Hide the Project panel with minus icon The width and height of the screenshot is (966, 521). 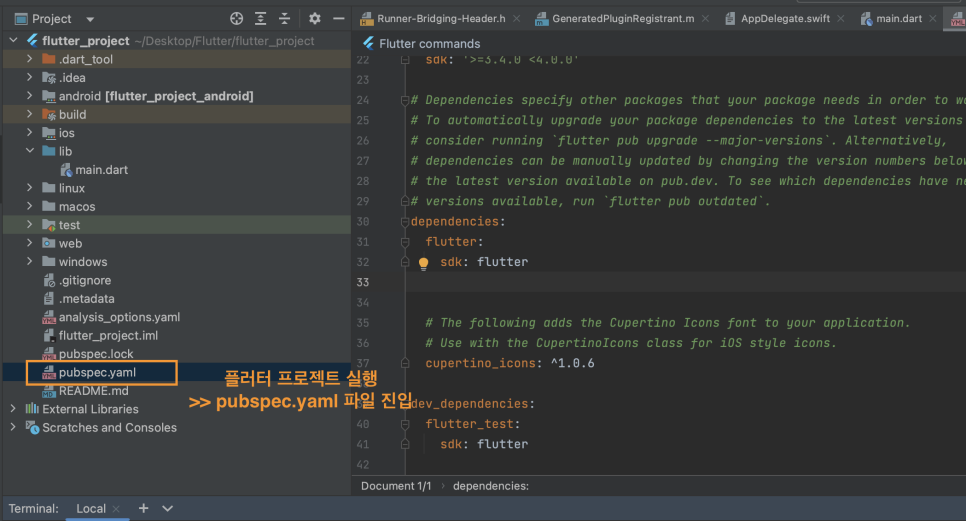(339, 18)
